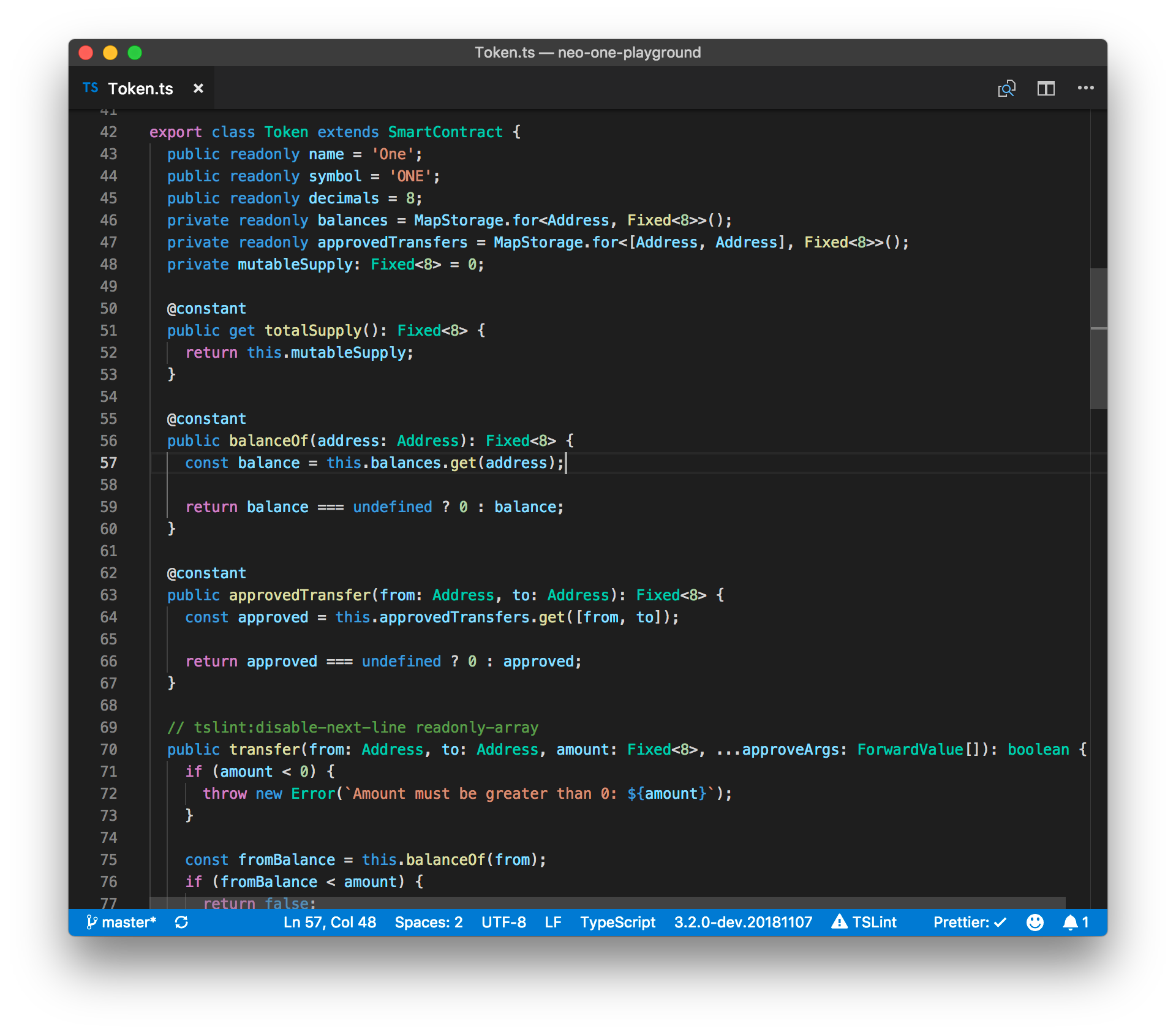
Task: Click MapStorage on line 46
Action: [459, 221]
